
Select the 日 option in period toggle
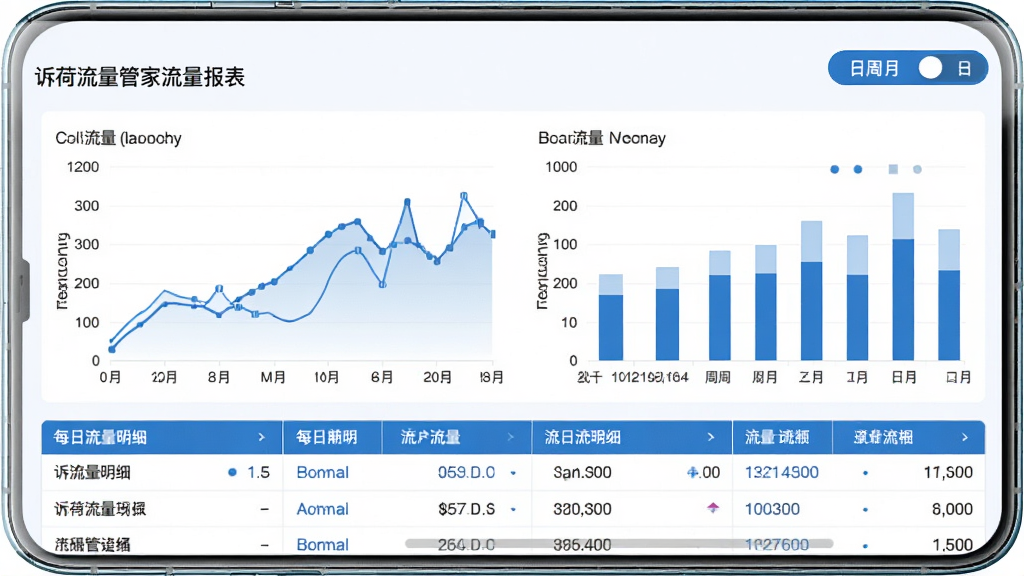(x=965, y=68)
